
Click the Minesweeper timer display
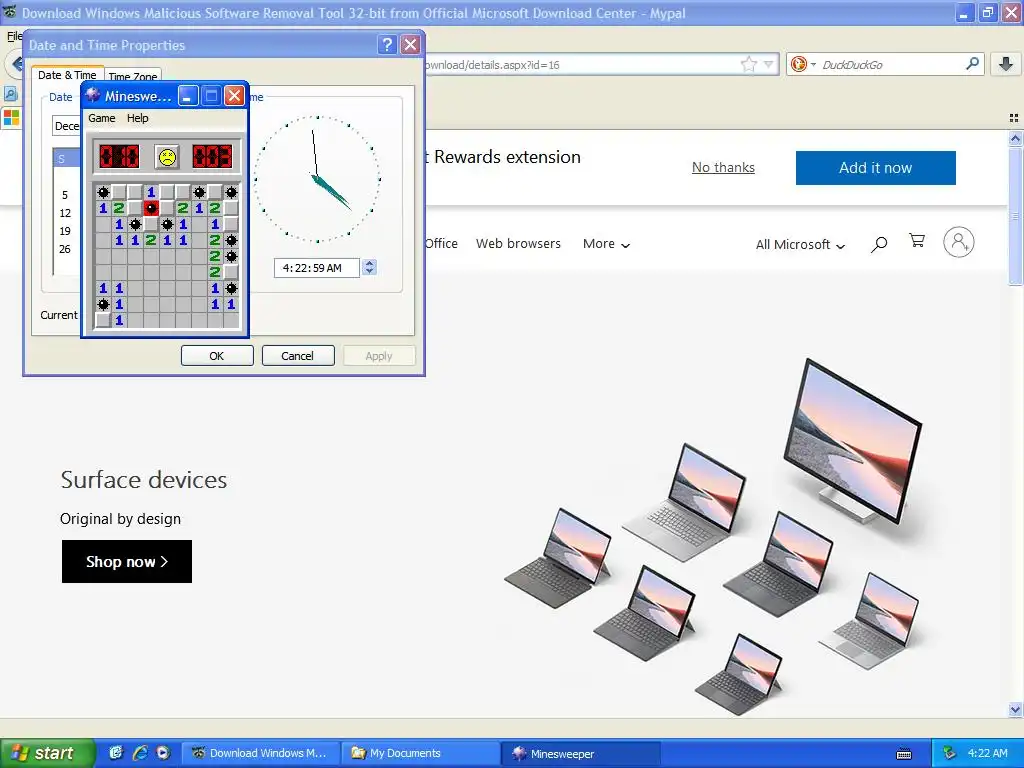coord(212,157)
